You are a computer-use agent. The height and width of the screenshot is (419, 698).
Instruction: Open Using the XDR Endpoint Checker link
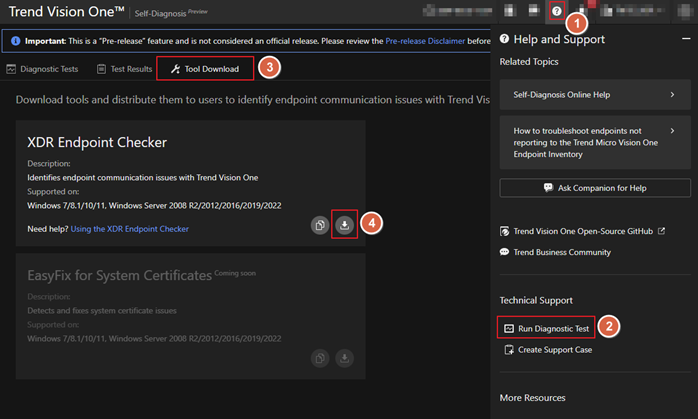click(129, 229)
